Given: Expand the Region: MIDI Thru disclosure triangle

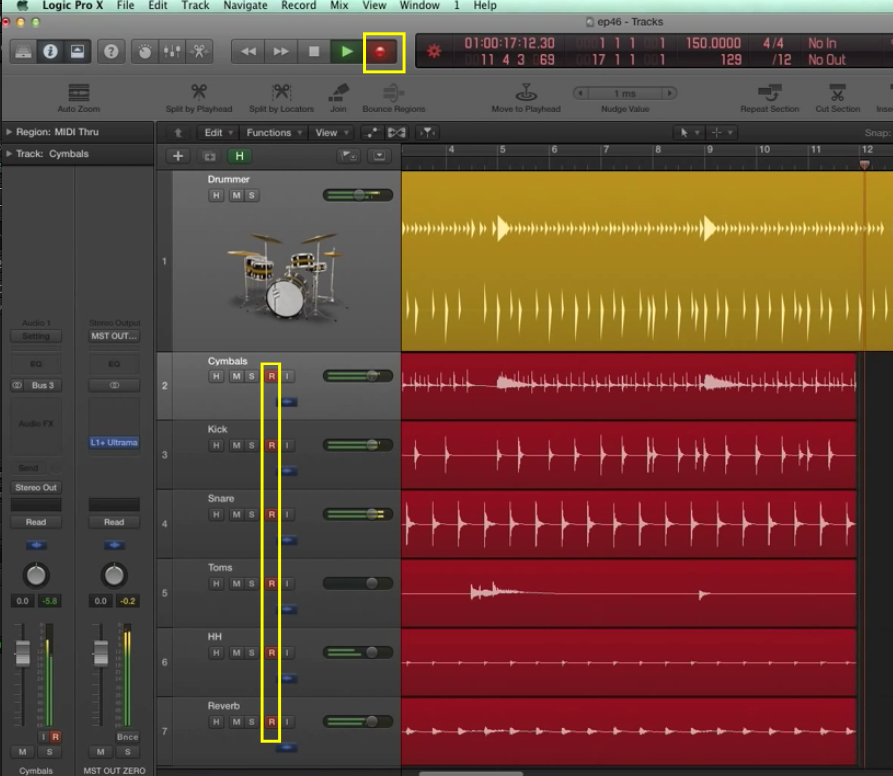Looking at the screenshot, I should (x=9, y=132).
